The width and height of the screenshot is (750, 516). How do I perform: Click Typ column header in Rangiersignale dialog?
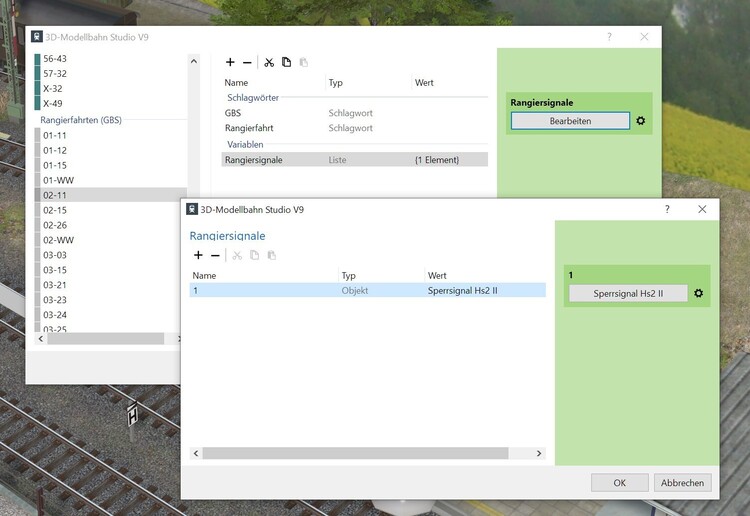[x=381, y=275]
